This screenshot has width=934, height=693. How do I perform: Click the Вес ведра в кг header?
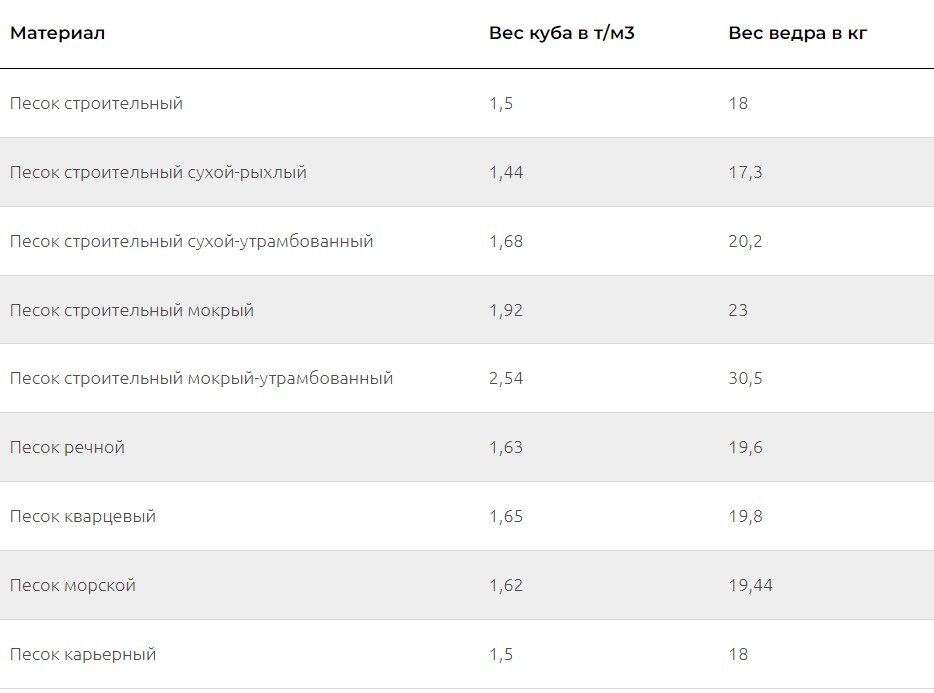pyautogui.click(x=798, y=33)
